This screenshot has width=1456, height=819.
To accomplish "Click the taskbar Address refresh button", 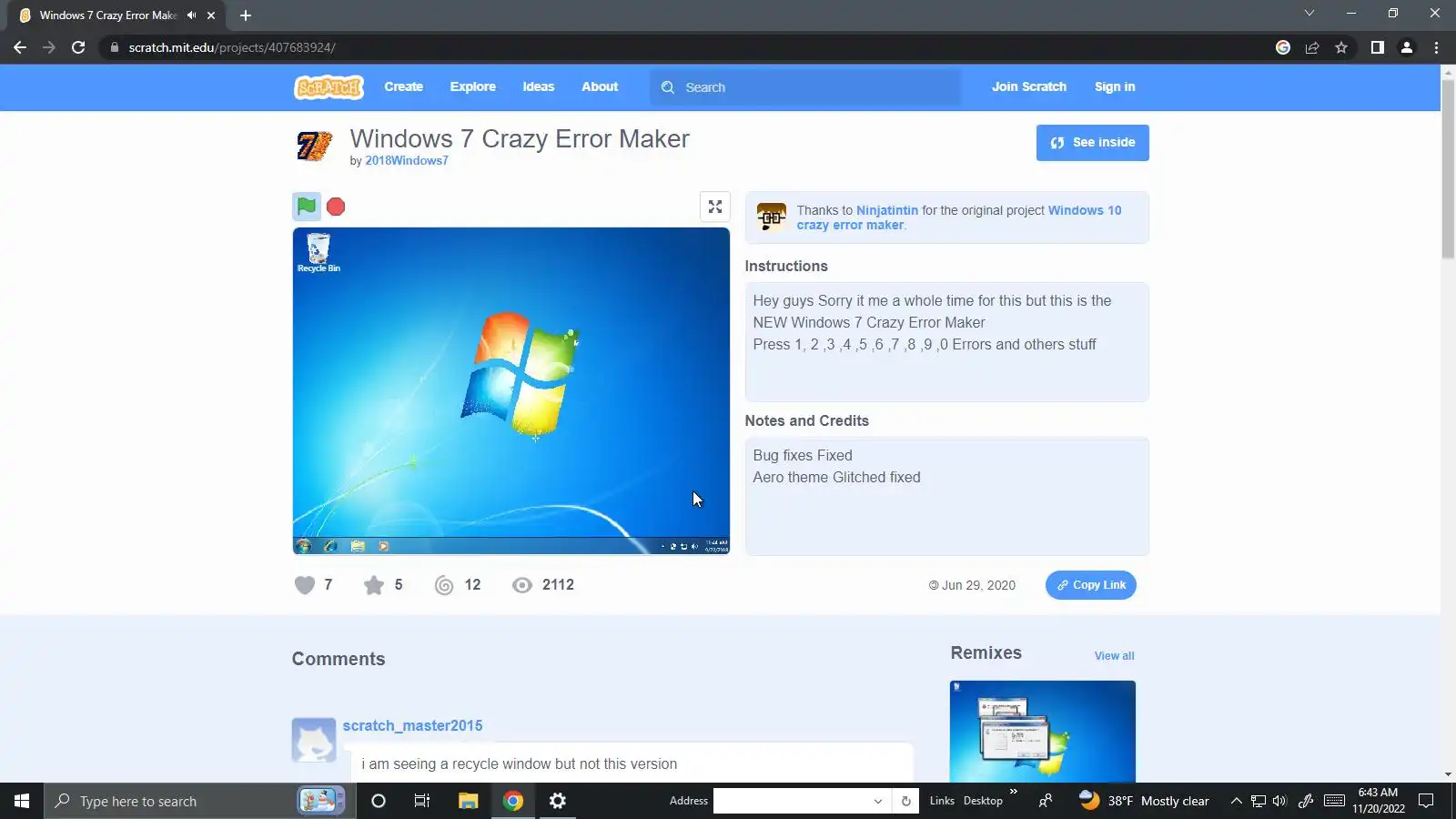I will pyautogui.click(x=905, y=801).
